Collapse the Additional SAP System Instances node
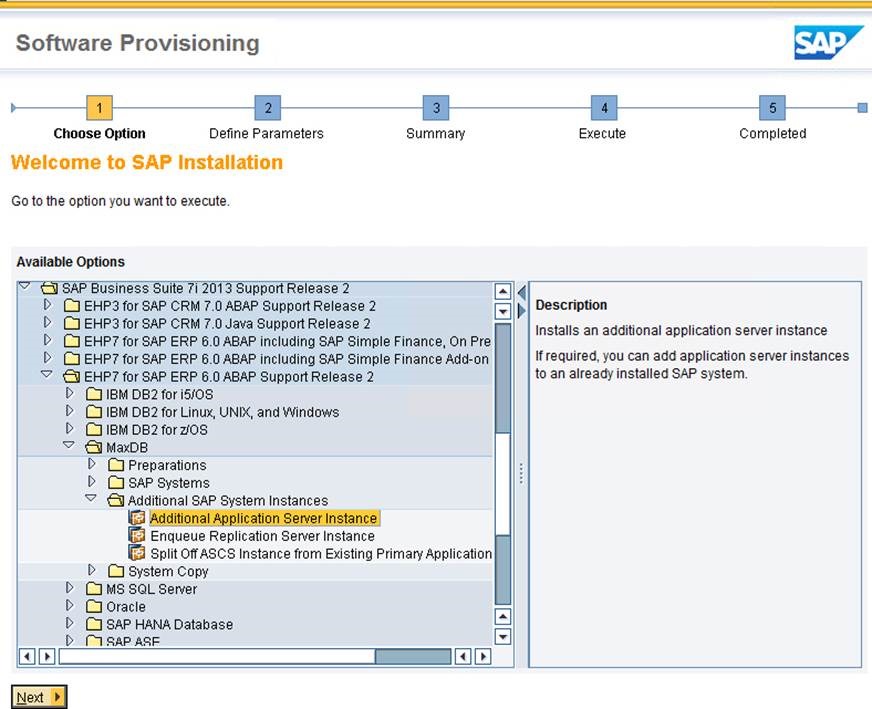 (x=91, y=499)
